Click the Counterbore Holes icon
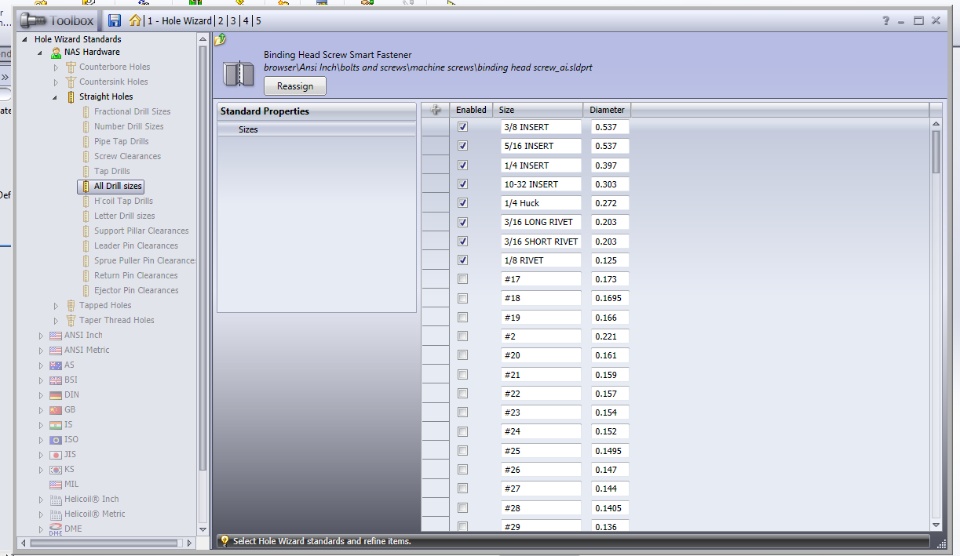 click(71, 67)
